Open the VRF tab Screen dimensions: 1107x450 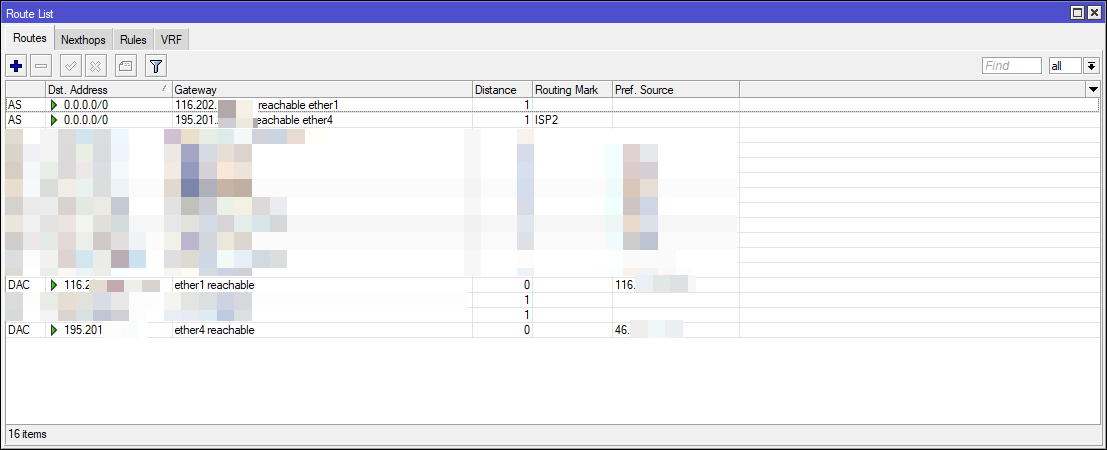click(171, 40)
